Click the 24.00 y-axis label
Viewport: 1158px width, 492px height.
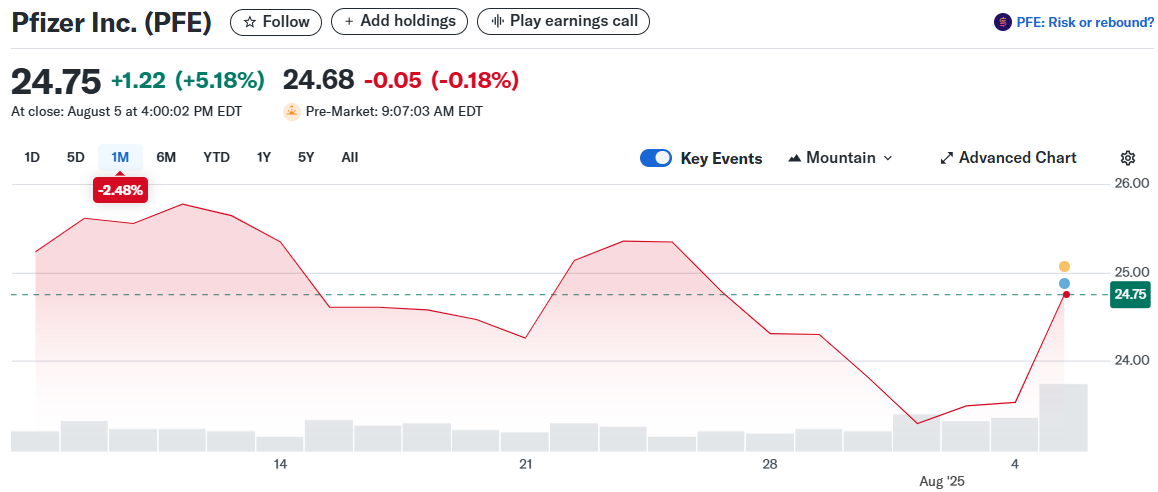coord(1130,361)
